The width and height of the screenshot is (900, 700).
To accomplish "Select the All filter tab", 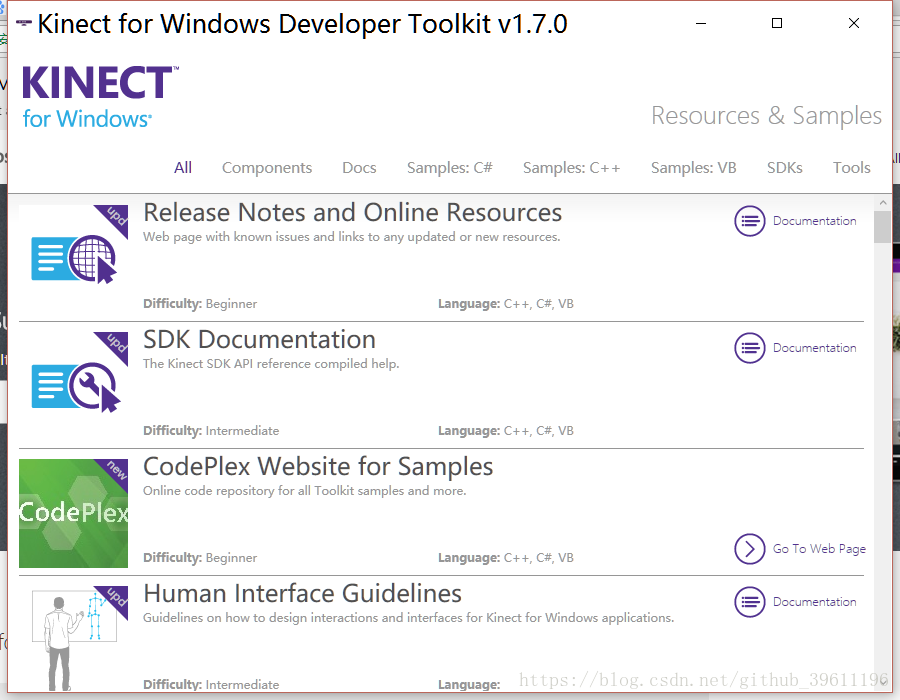I will point(183,168).
